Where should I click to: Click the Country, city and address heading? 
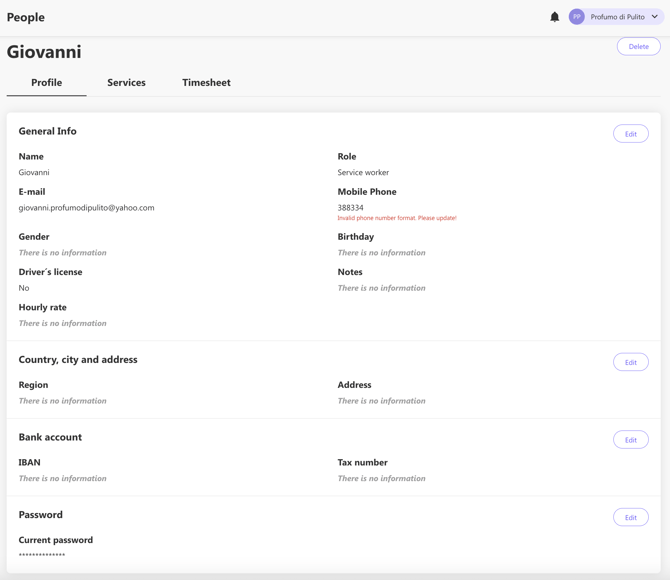78,359
